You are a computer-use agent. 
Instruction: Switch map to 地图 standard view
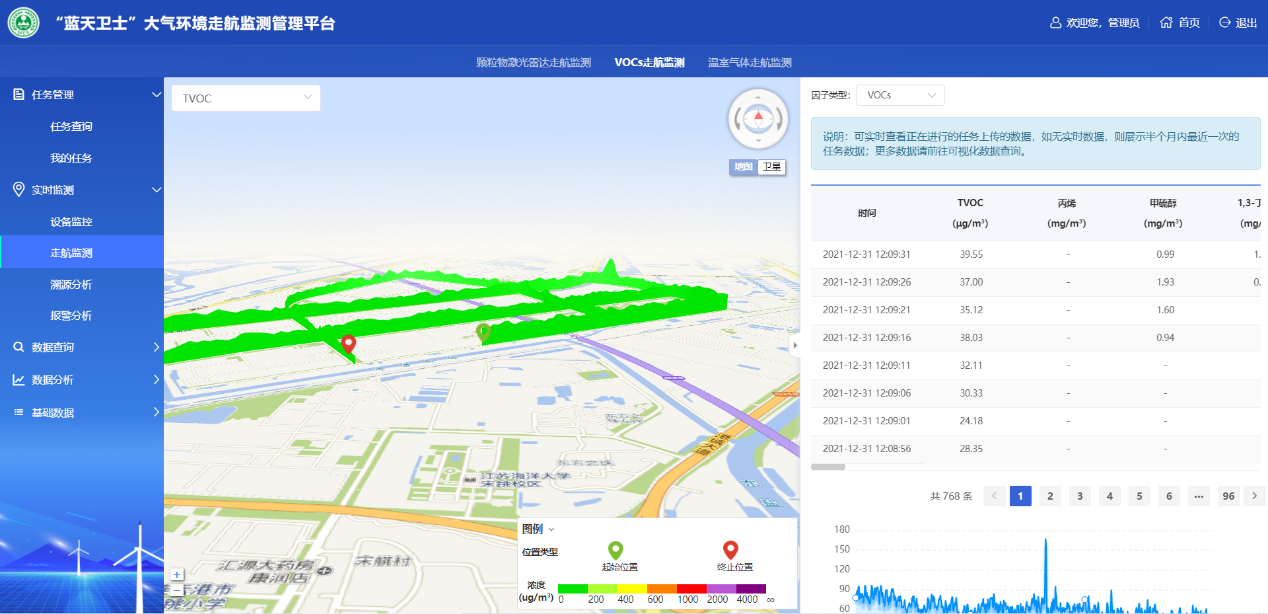(x=742, y=167)
